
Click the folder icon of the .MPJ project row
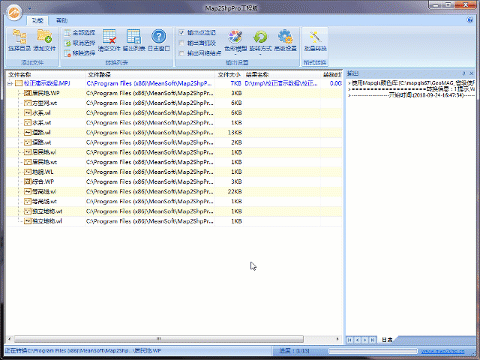tap(19, 83)
